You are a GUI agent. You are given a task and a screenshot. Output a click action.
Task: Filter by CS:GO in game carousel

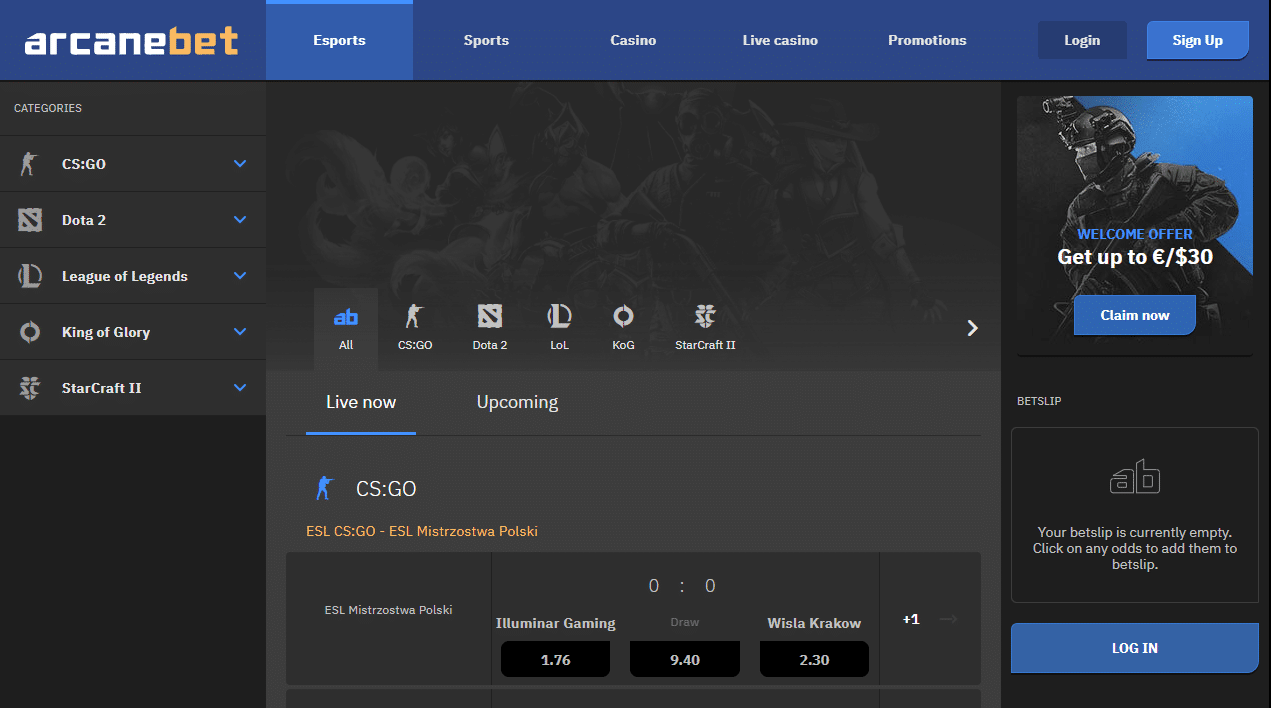coord(414,328)
